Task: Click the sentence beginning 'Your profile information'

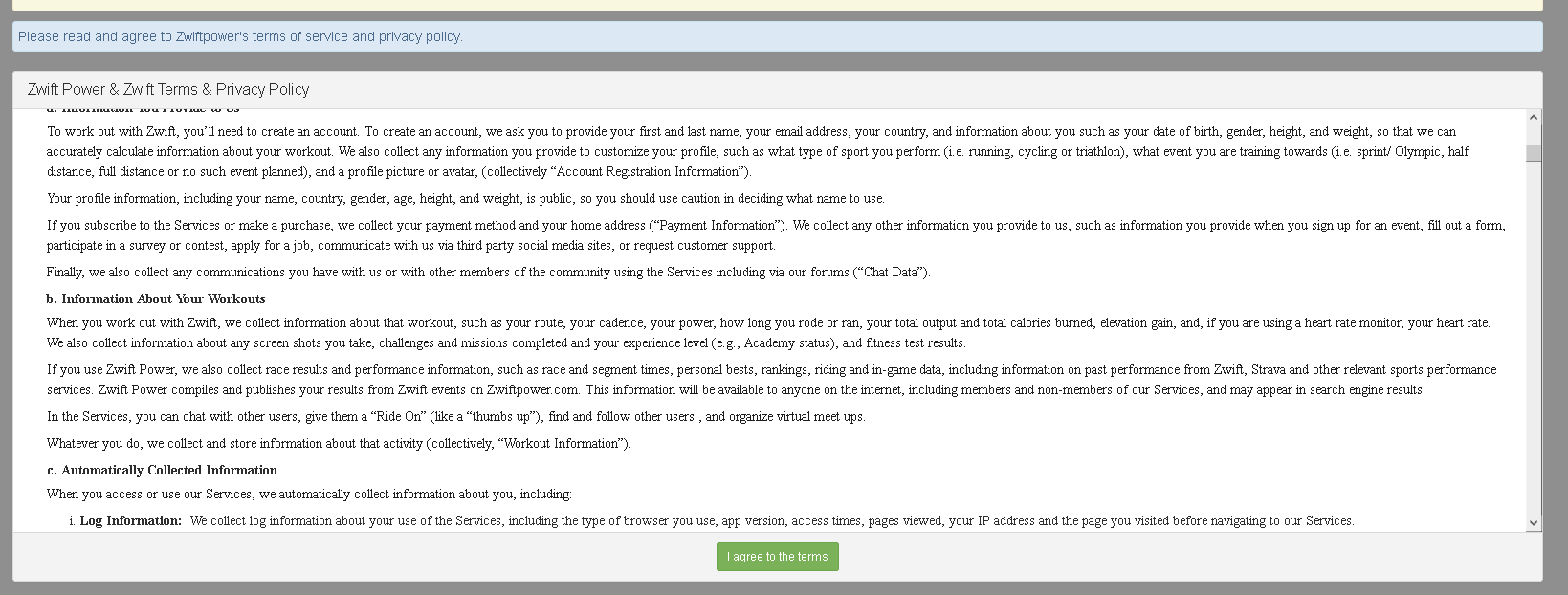Action: (x=465, y=198)
